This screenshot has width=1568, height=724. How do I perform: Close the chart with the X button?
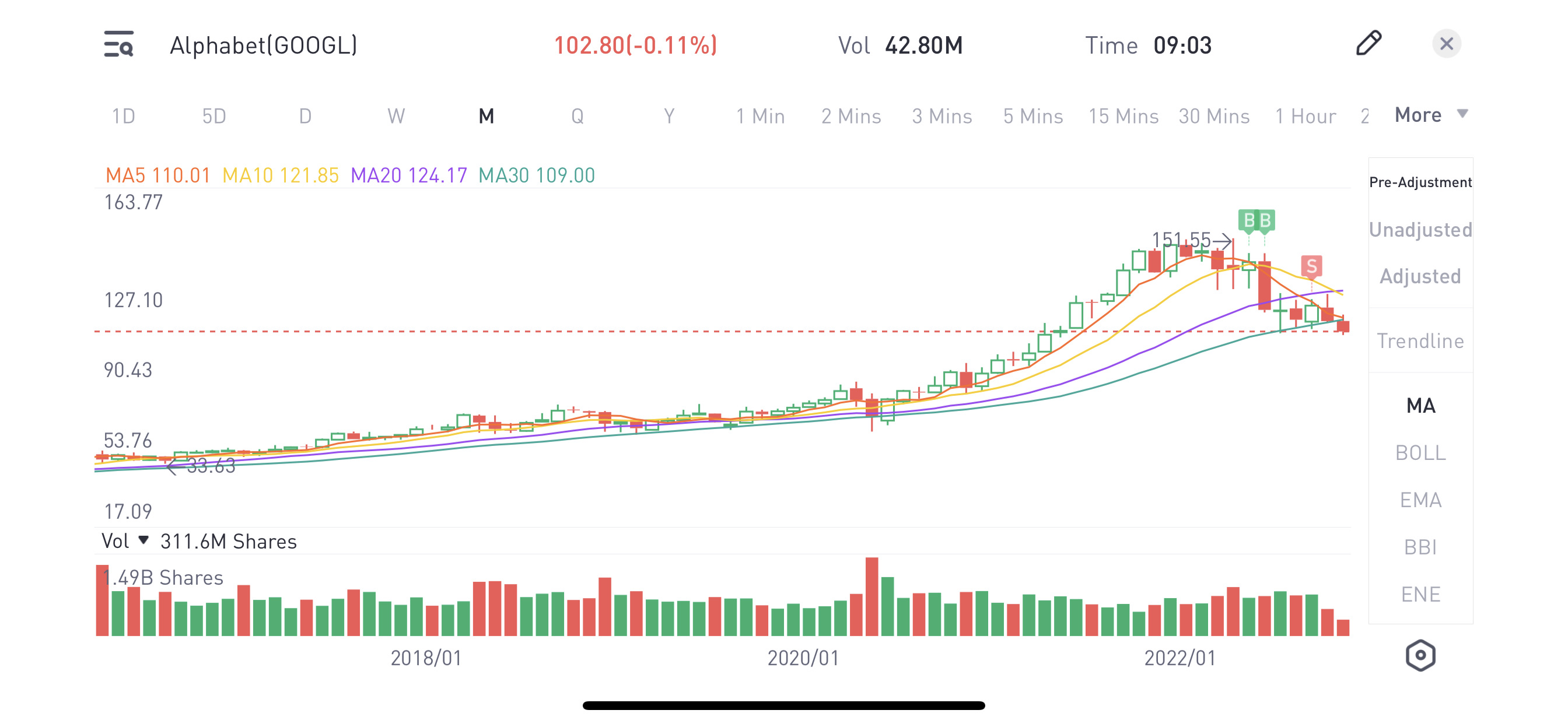point(1446,44)
